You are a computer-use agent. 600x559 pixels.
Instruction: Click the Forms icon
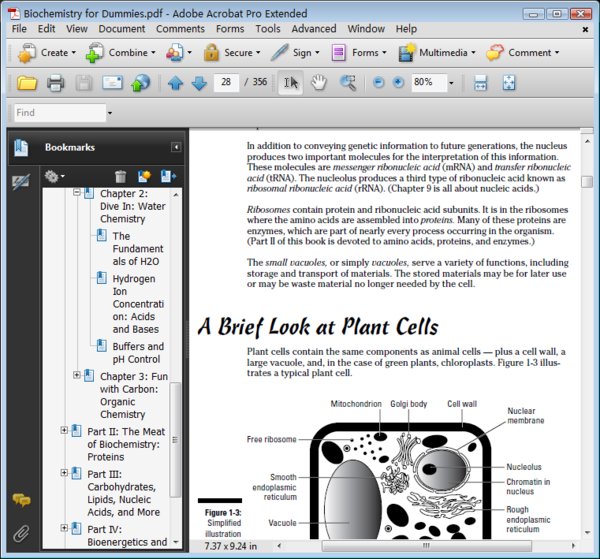(x=339, y=53)
